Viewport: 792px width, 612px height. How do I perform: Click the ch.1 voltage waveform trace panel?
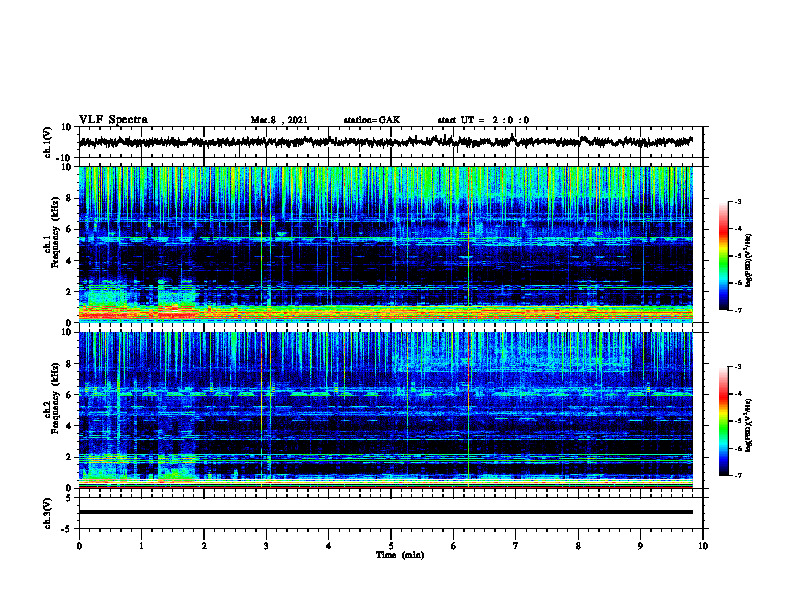pyautogui.click(x=391, y=142)
